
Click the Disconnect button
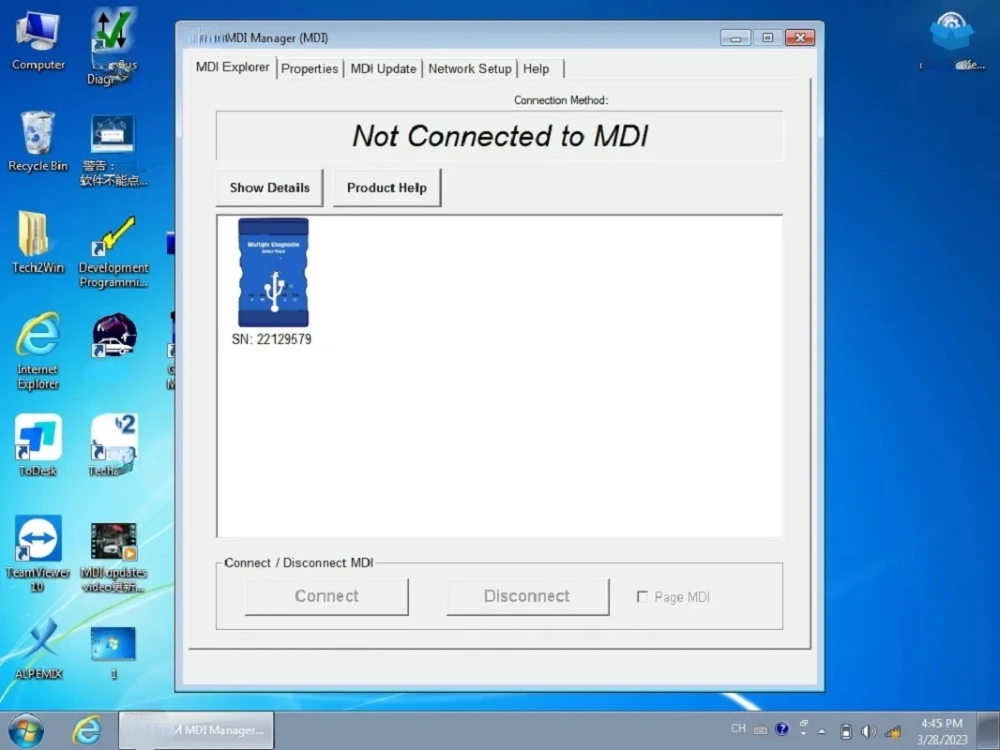click(x=527, y=596)
